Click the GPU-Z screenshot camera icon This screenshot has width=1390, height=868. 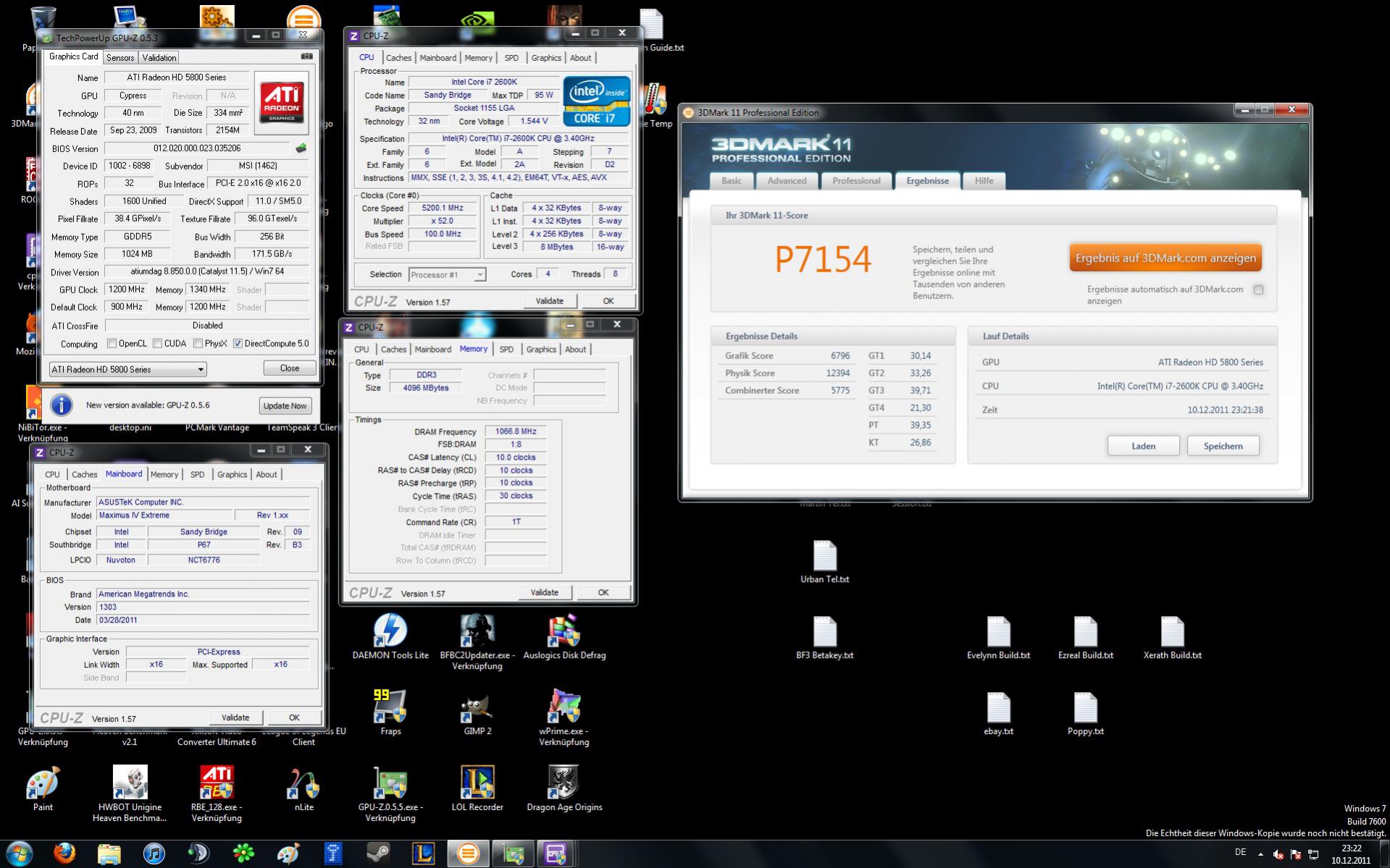pos(307,56)
